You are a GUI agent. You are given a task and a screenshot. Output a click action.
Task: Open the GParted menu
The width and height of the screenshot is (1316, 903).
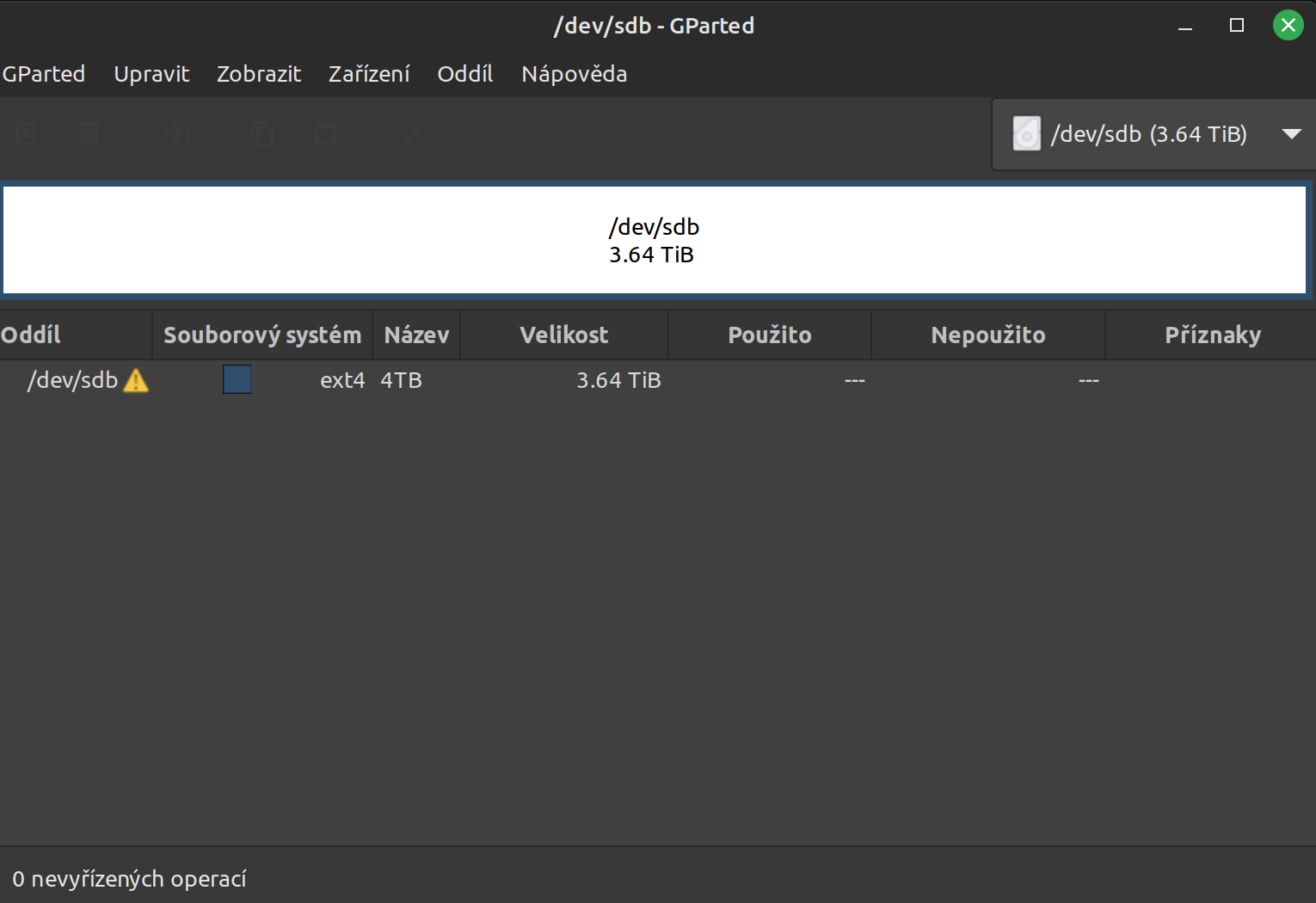tap(44, 74)
